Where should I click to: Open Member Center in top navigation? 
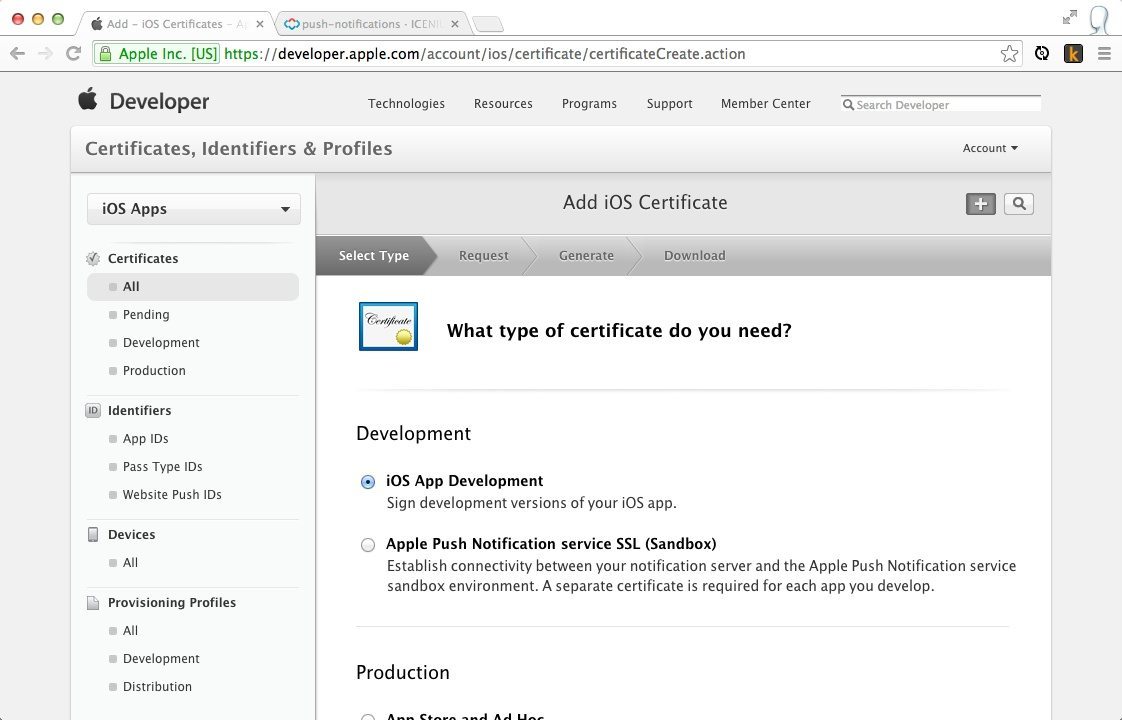tap(765, 104)
